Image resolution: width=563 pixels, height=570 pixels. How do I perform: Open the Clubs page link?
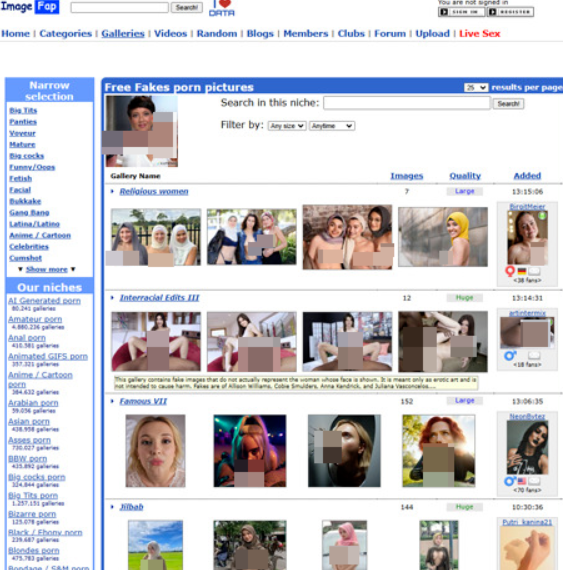point(351,33)
